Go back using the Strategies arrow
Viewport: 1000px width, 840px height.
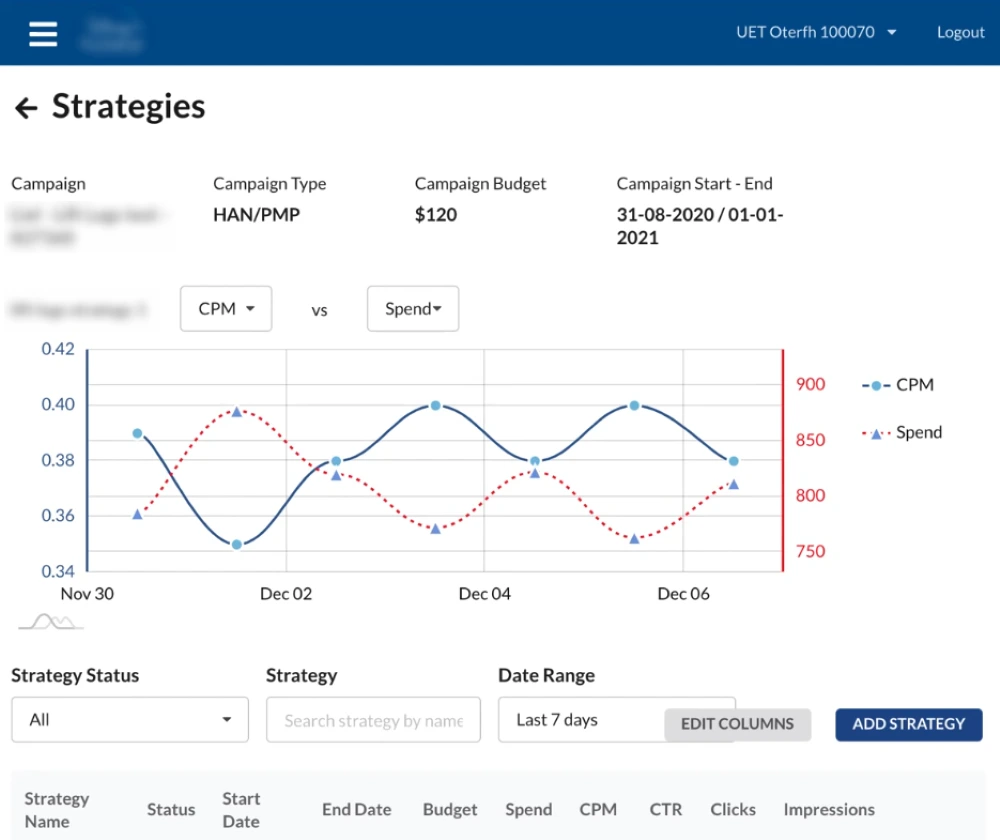coord(26,108)
